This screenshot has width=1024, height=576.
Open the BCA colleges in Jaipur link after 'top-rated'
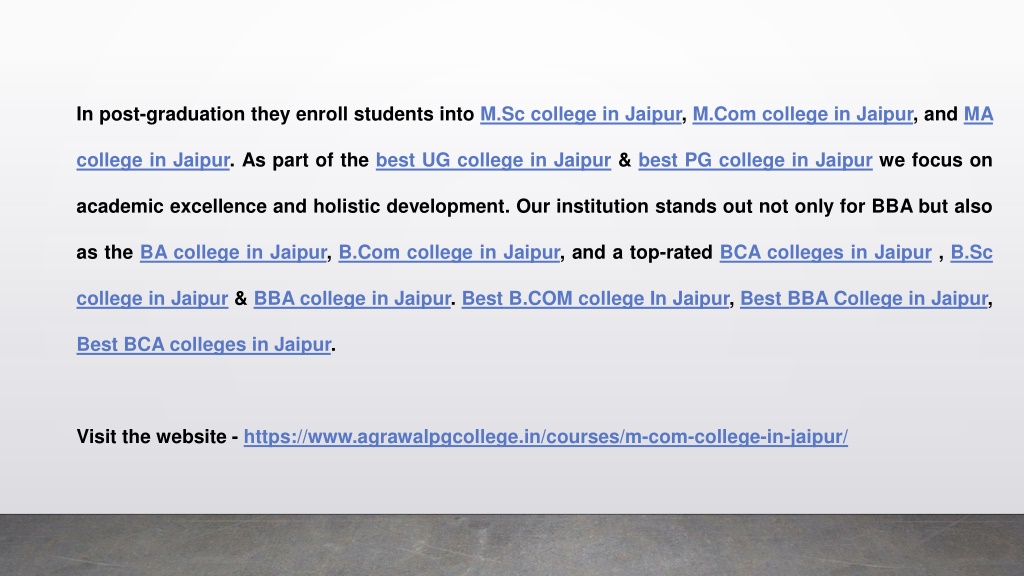coord(825,252)
